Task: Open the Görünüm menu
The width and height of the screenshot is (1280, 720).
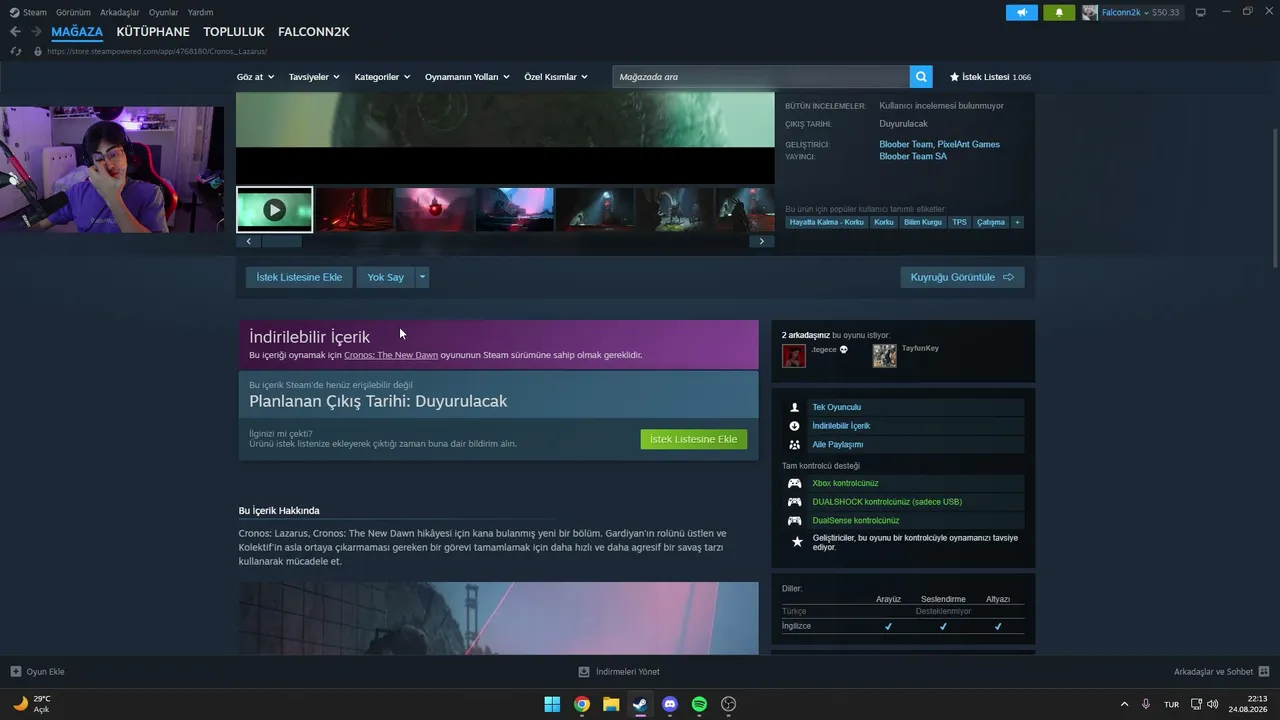Action: click(73, 12)
